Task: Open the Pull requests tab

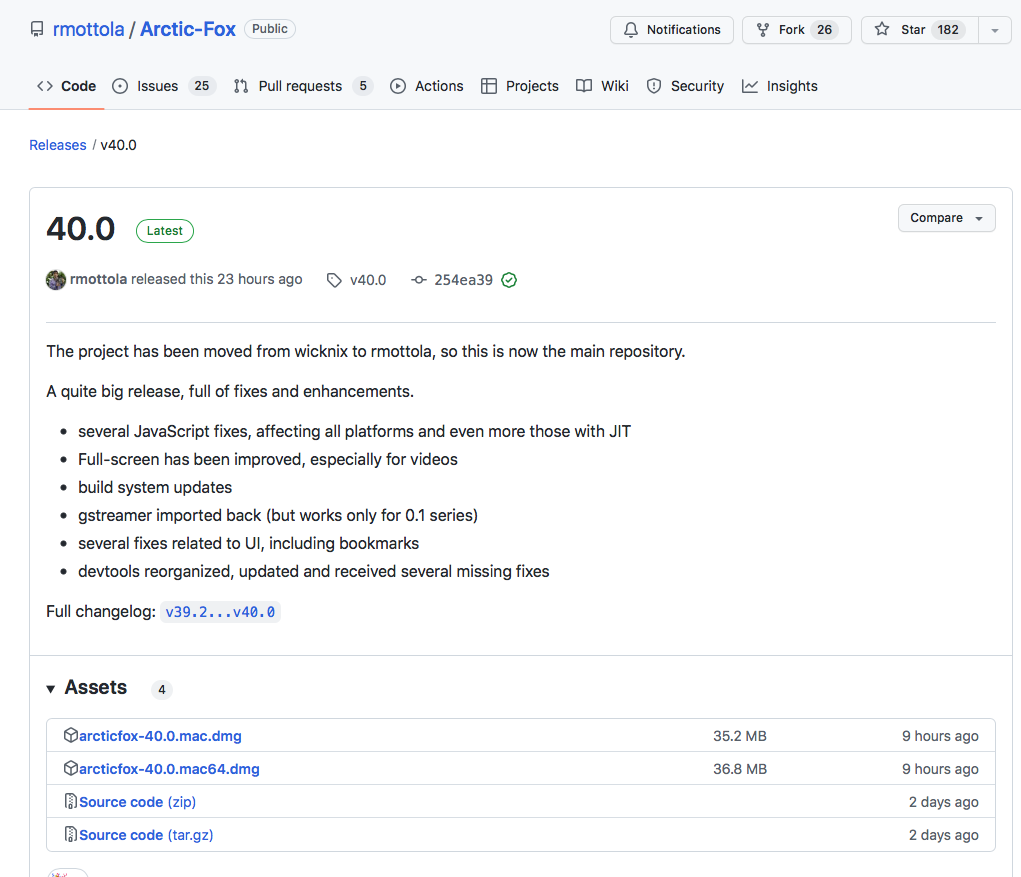Action: 302,86
